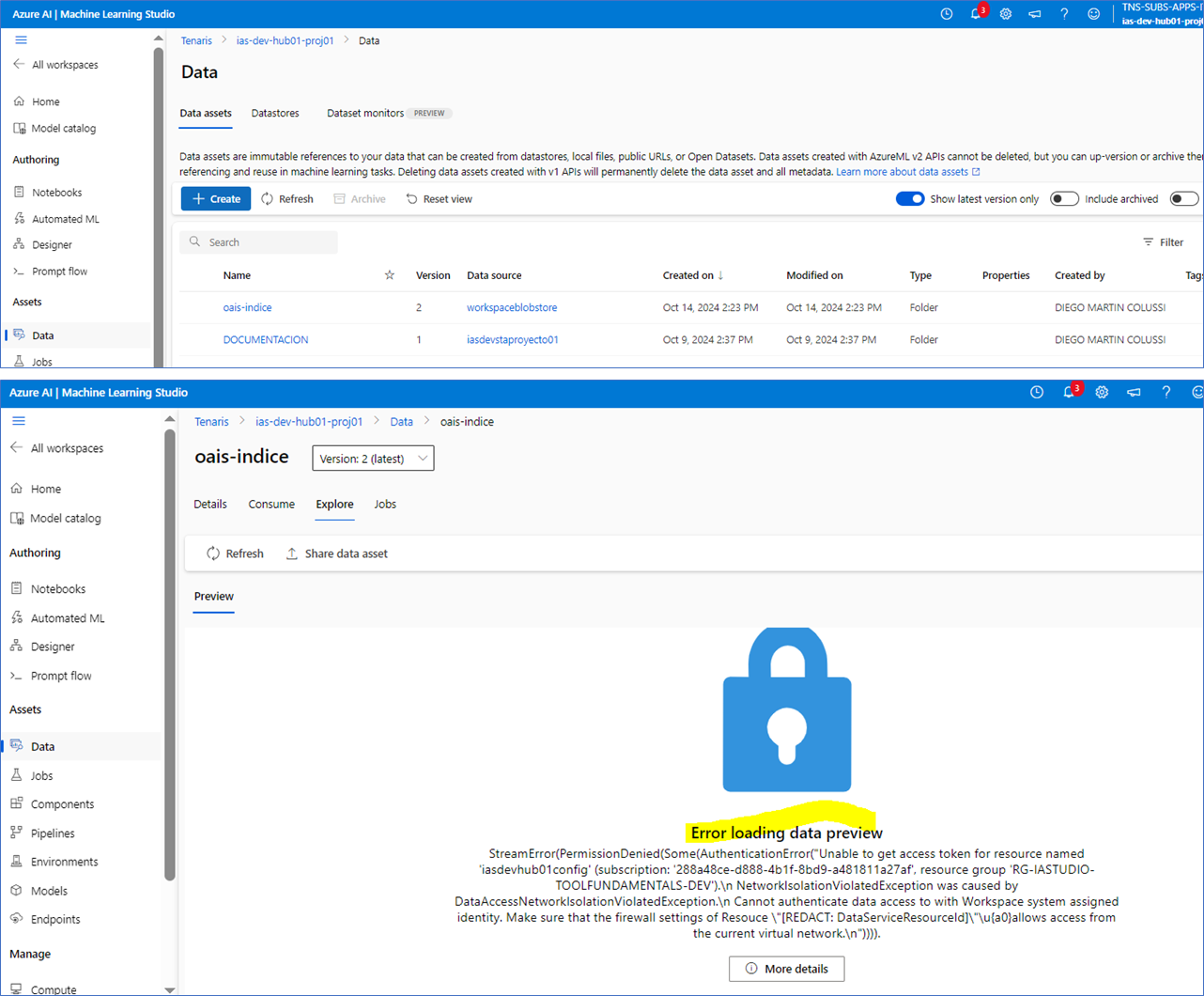Click the recent history clock icon on the Data assets page
This screenshot has width=1204, height=996.
tap(947, 14)
